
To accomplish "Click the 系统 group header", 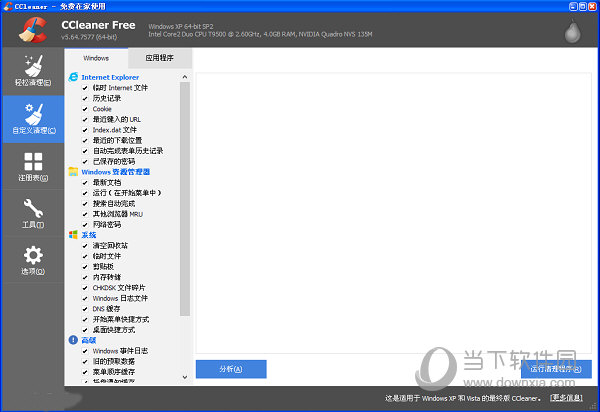I will tap(88, 235).
